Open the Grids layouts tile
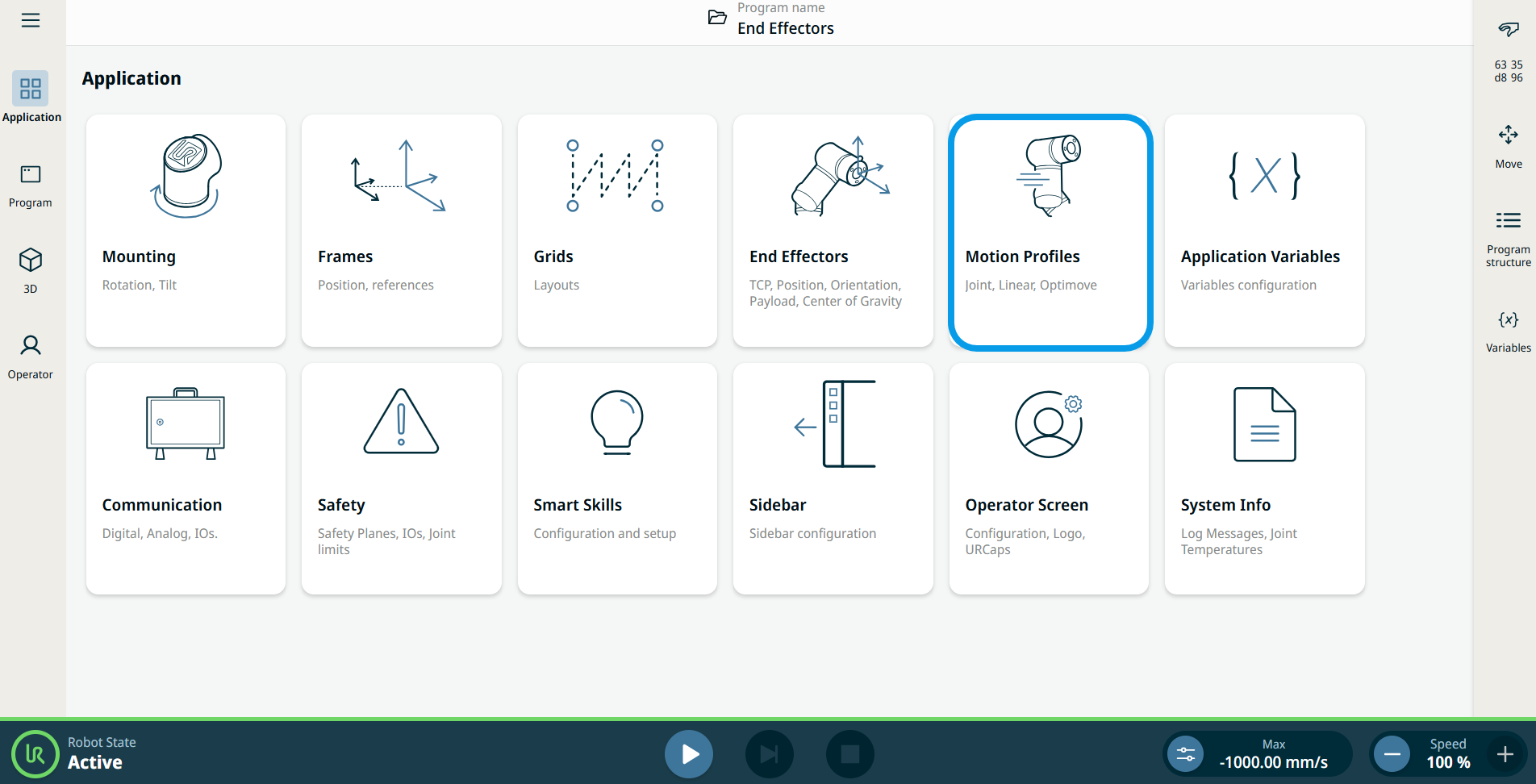The width and height of the screenshot is (1536, 784). coord(617,231)
